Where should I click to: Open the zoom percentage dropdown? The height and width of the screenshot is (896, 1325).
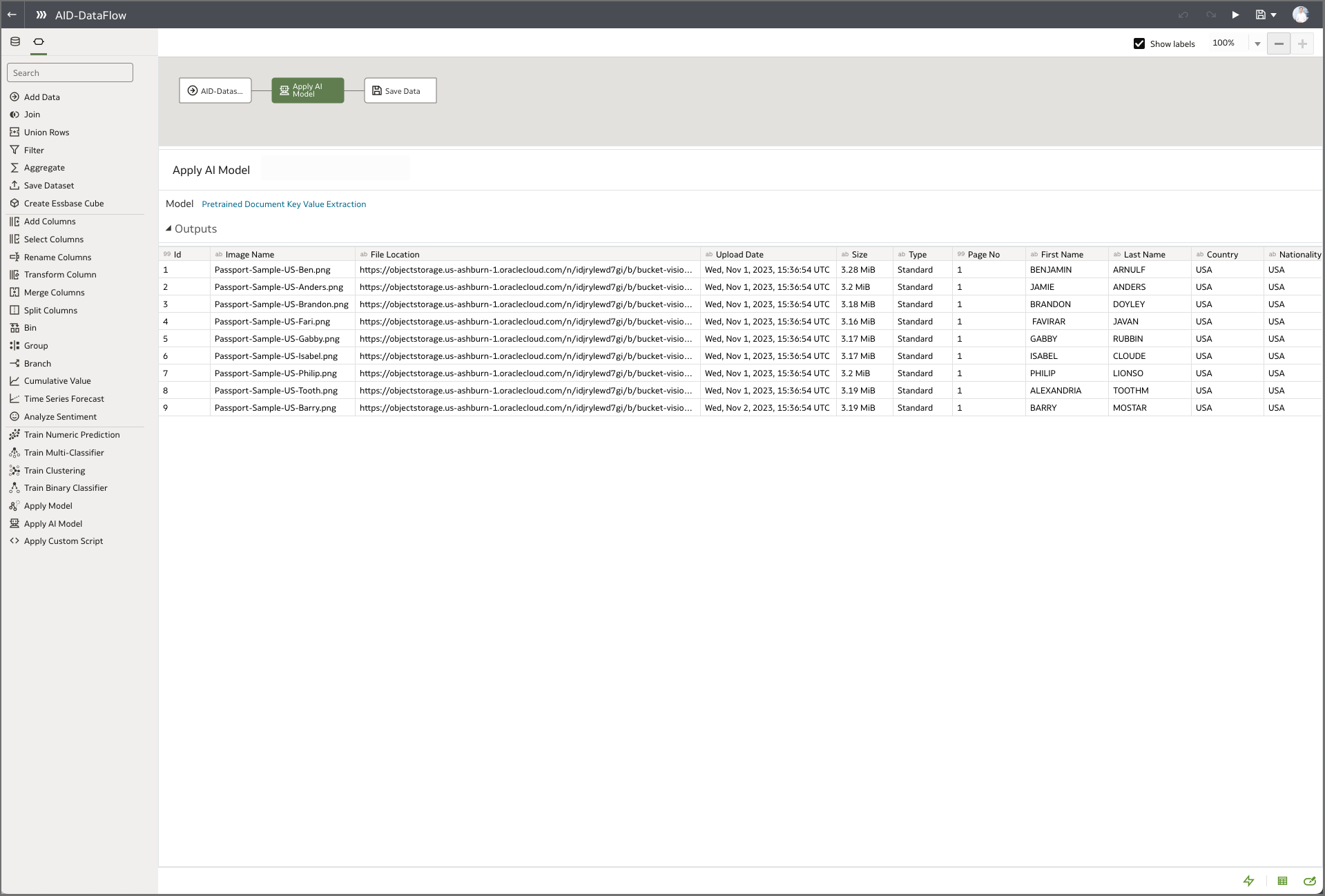[x=1257, y=43]
